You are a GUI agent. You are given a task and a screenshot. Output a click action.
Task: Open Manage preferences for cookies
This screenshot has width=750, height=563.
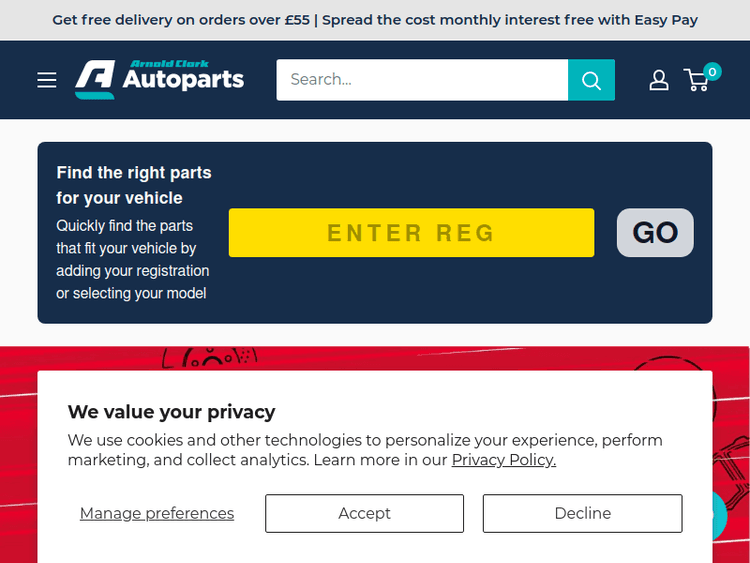click(x=157, y=513)
